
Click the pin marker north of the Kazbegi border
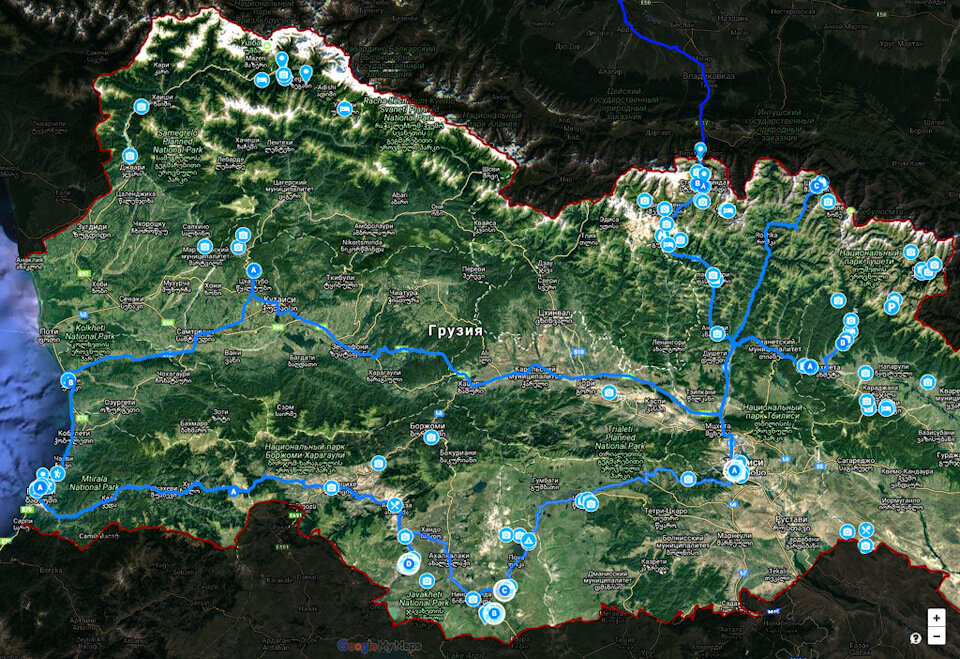click(700, 149)
